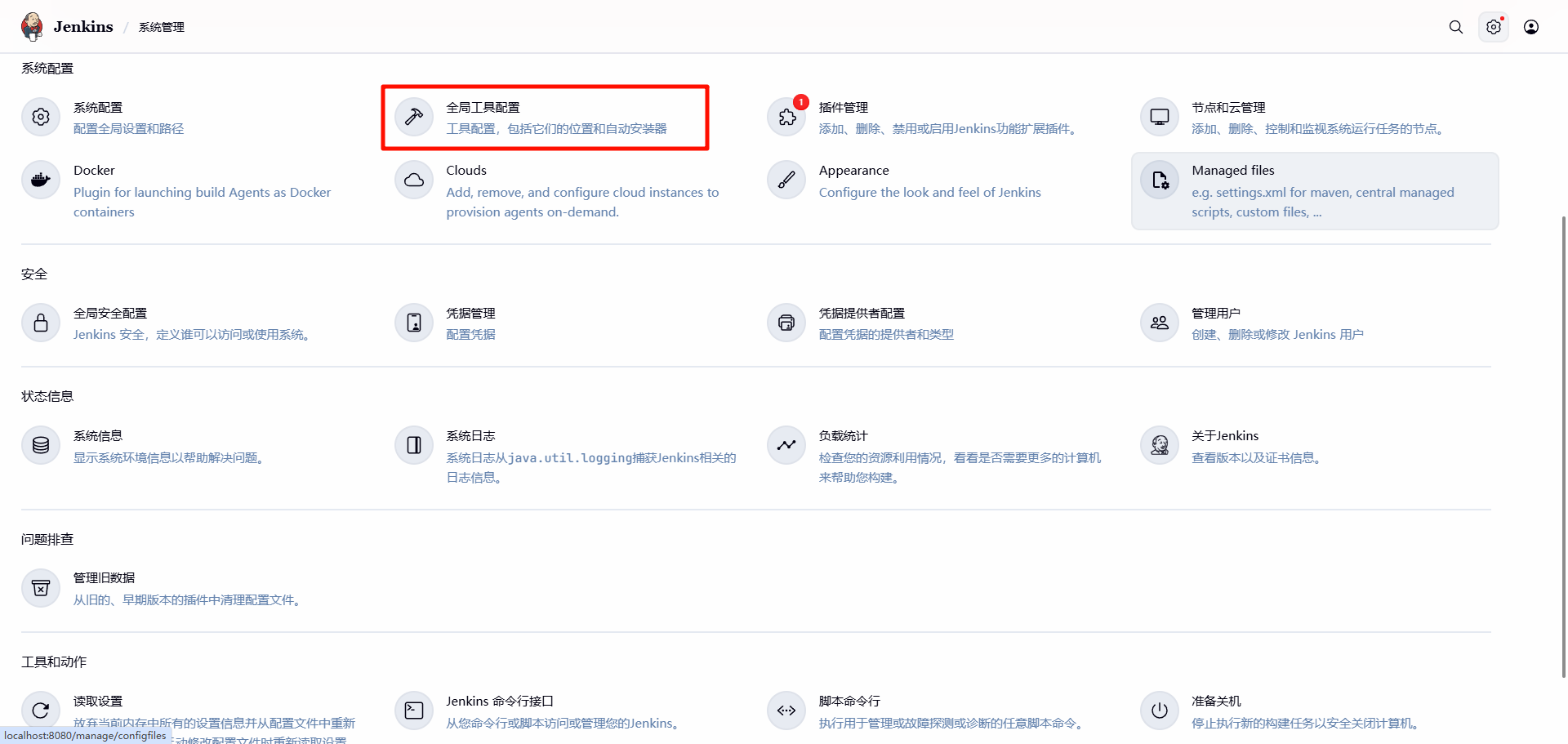Click the gear settings icon in header

1493,27
